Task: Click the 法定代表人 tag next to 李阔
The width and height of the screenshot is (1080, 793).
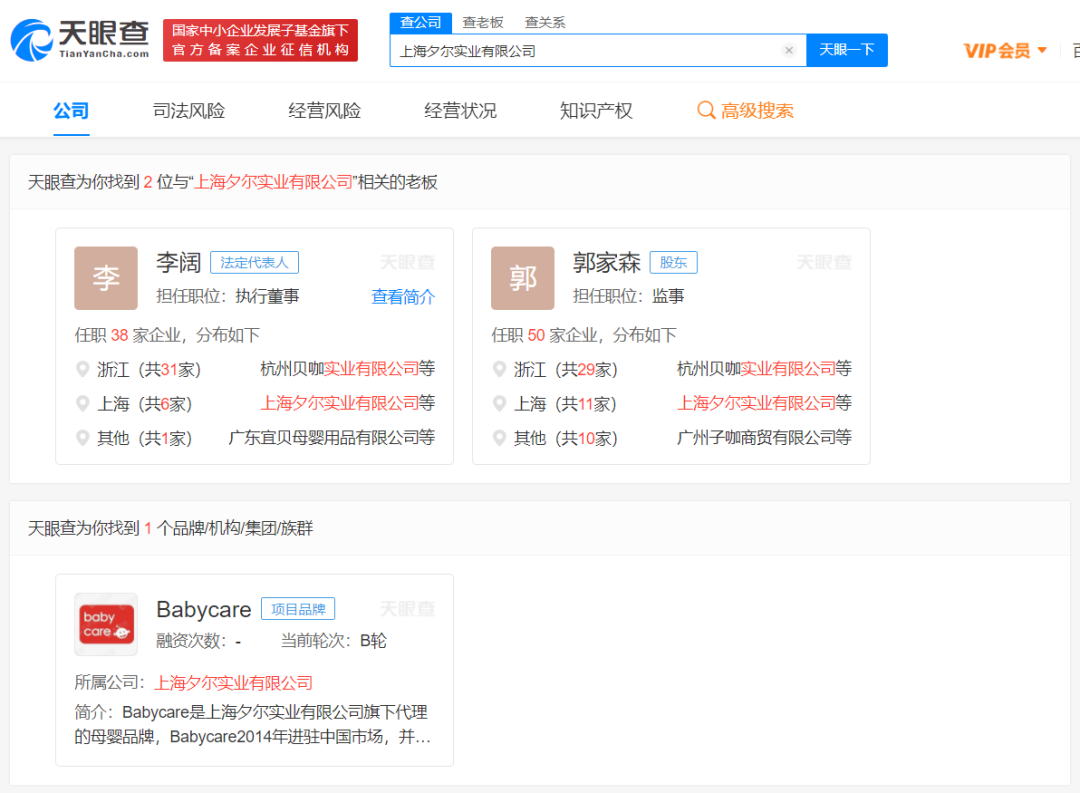Action: click(x=254, y=261)
